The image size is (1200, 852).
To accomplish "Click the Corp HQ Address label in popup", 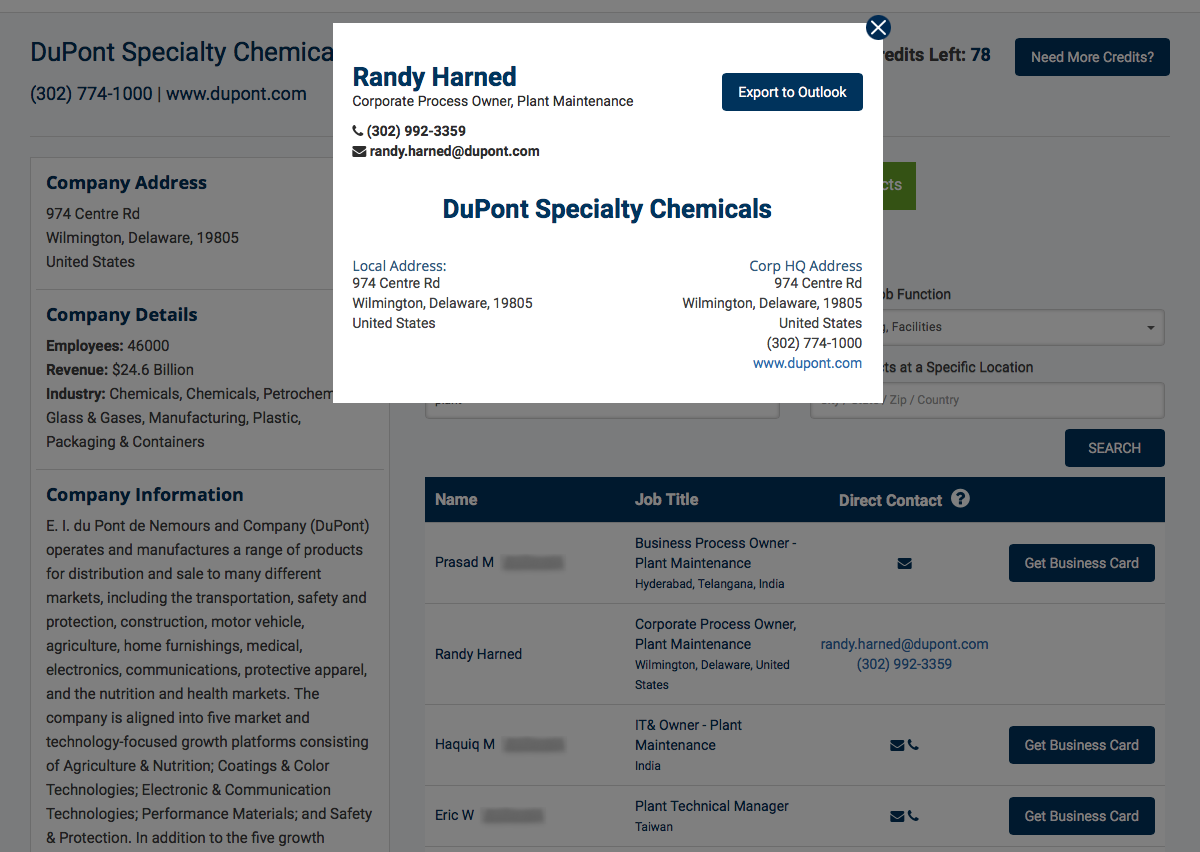I will point(805,266).
